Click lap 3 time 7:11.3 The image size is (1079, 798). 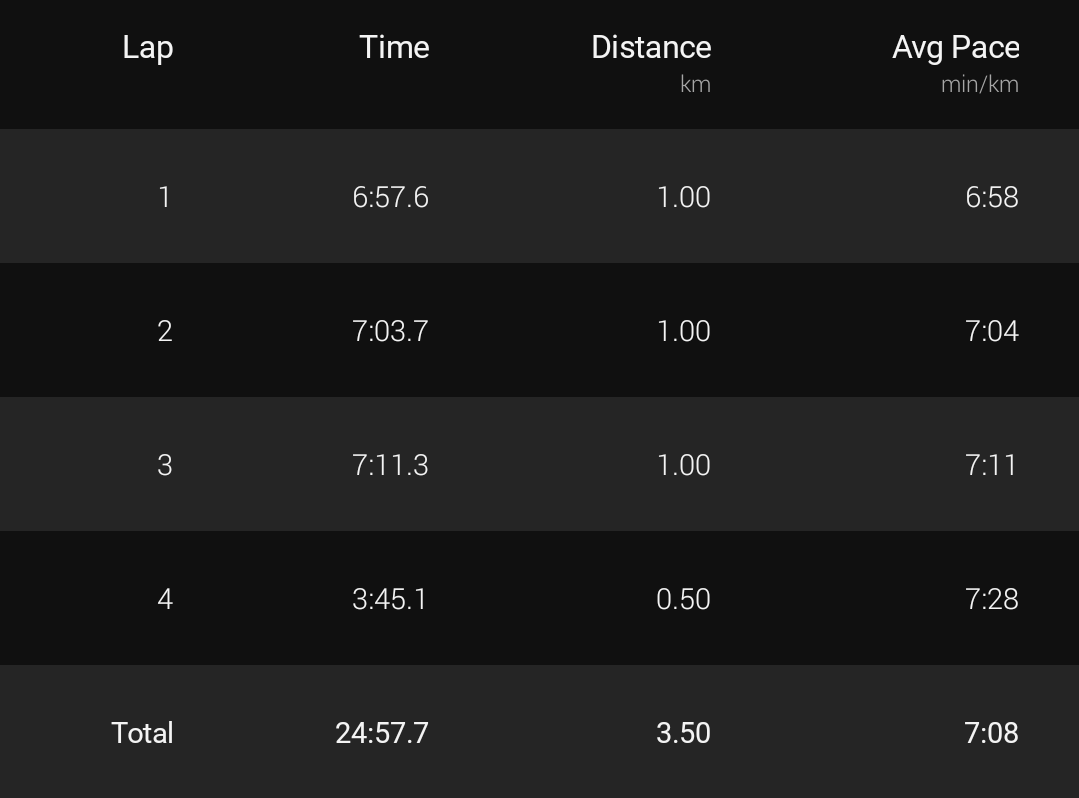coord(390,466)
